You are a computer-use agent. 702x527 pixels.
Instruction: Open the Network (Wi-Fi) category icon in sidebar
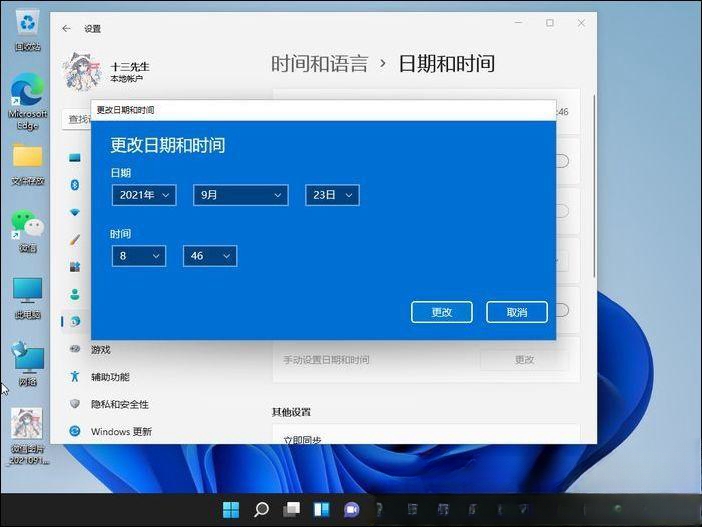point(75,212)
